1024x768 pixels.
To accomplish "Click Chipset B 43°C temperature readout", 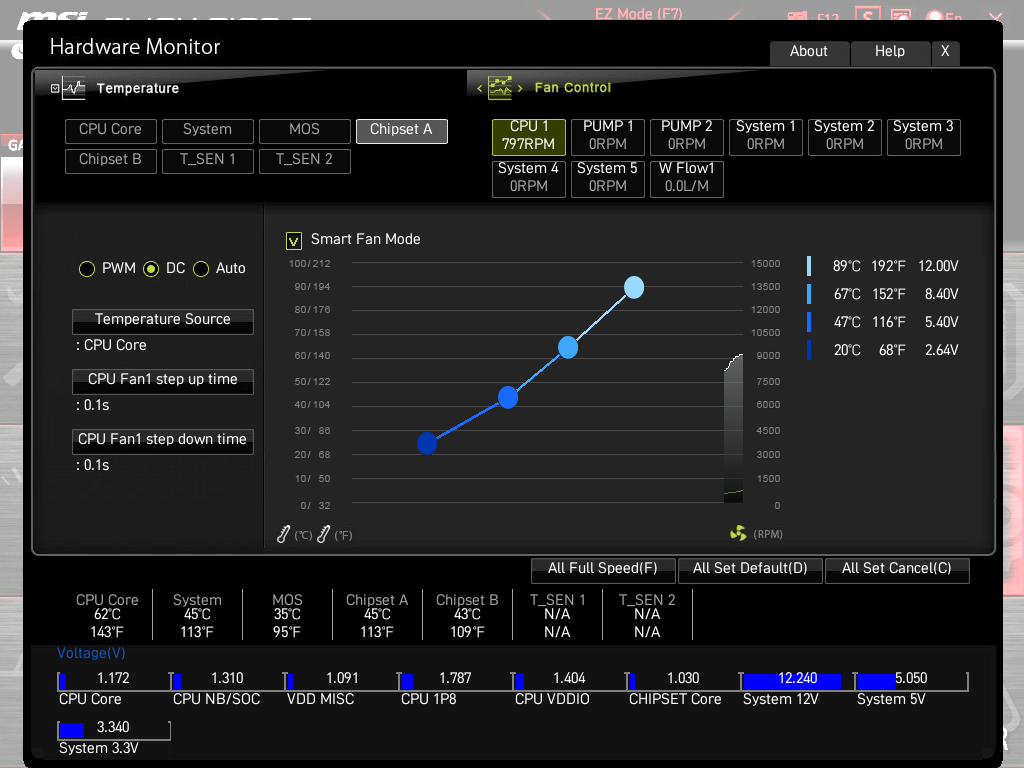I will point(467,615).
